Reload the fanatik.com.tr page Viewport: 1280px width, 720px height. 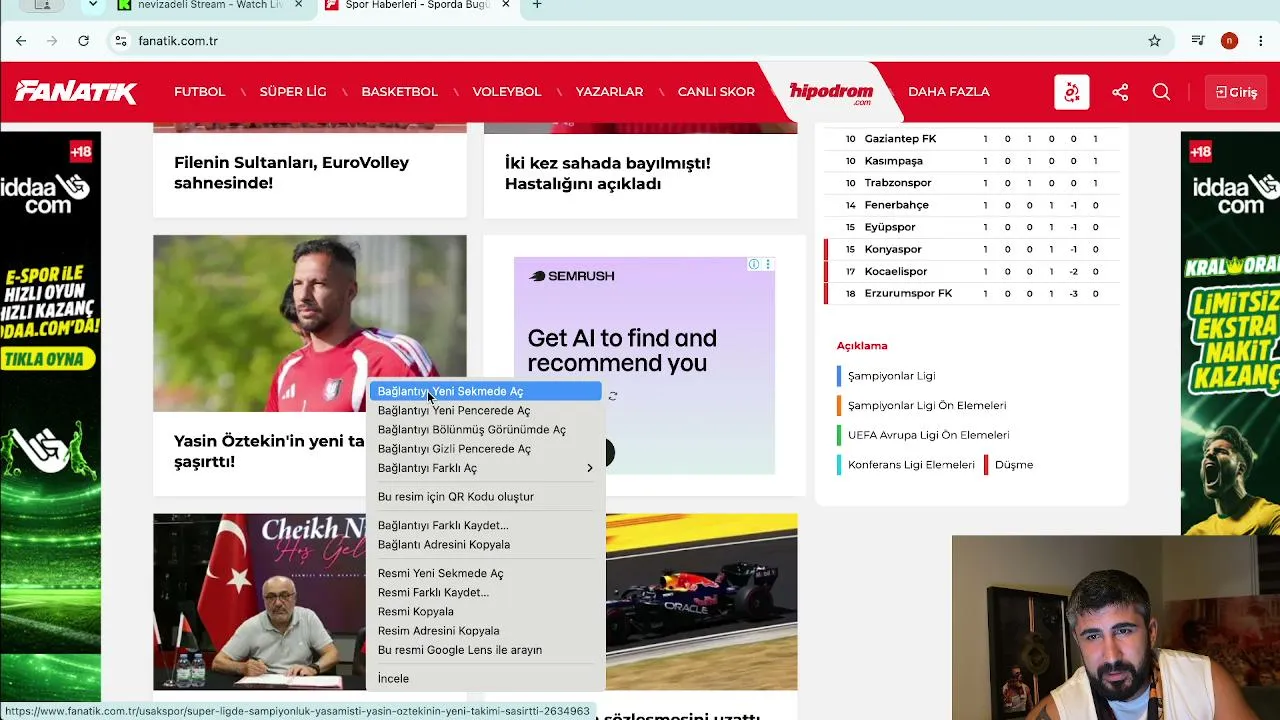point(84,41)
